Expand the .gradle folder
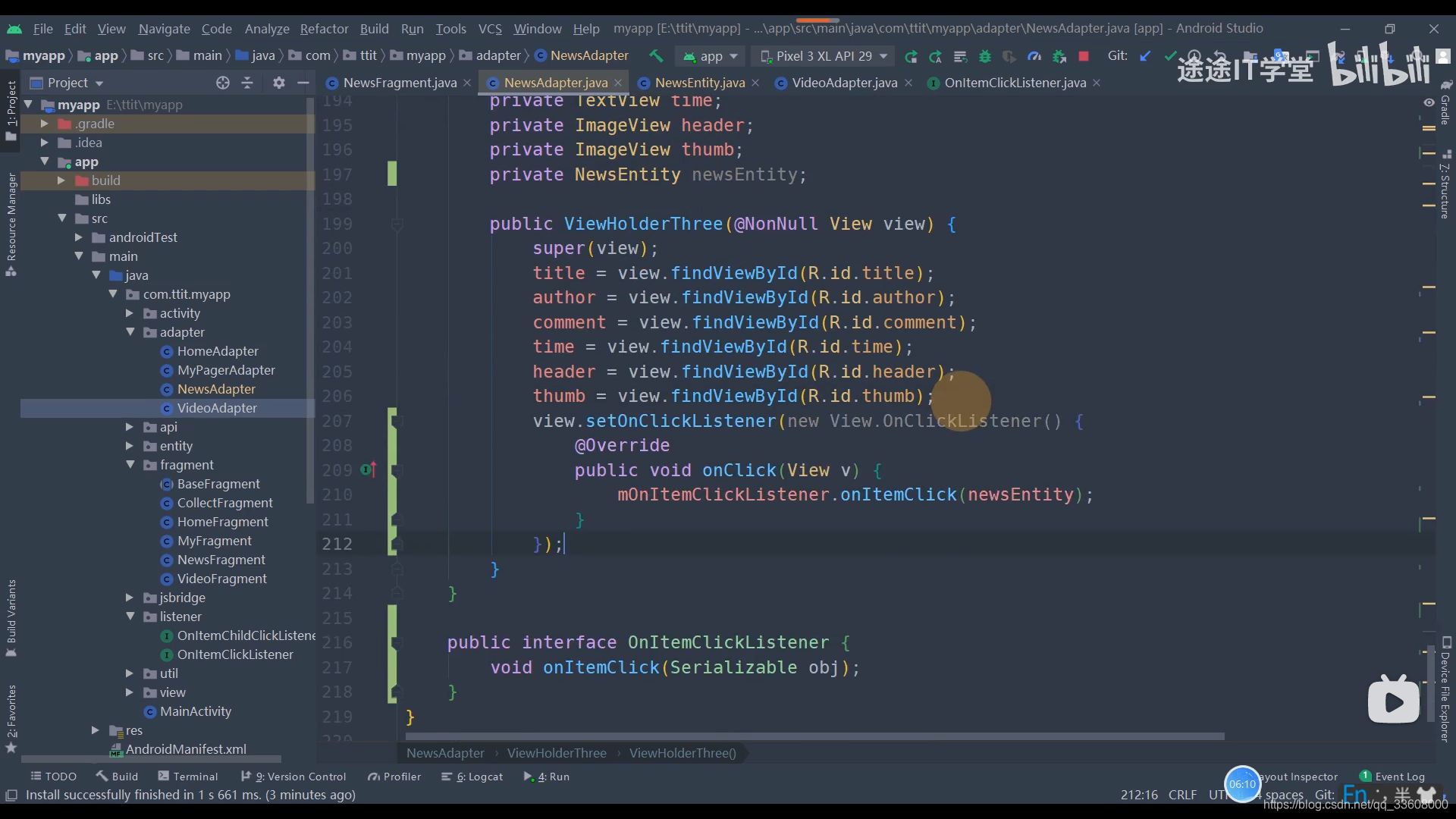This screenshot has width=1456, height=819. coord(44,124)
